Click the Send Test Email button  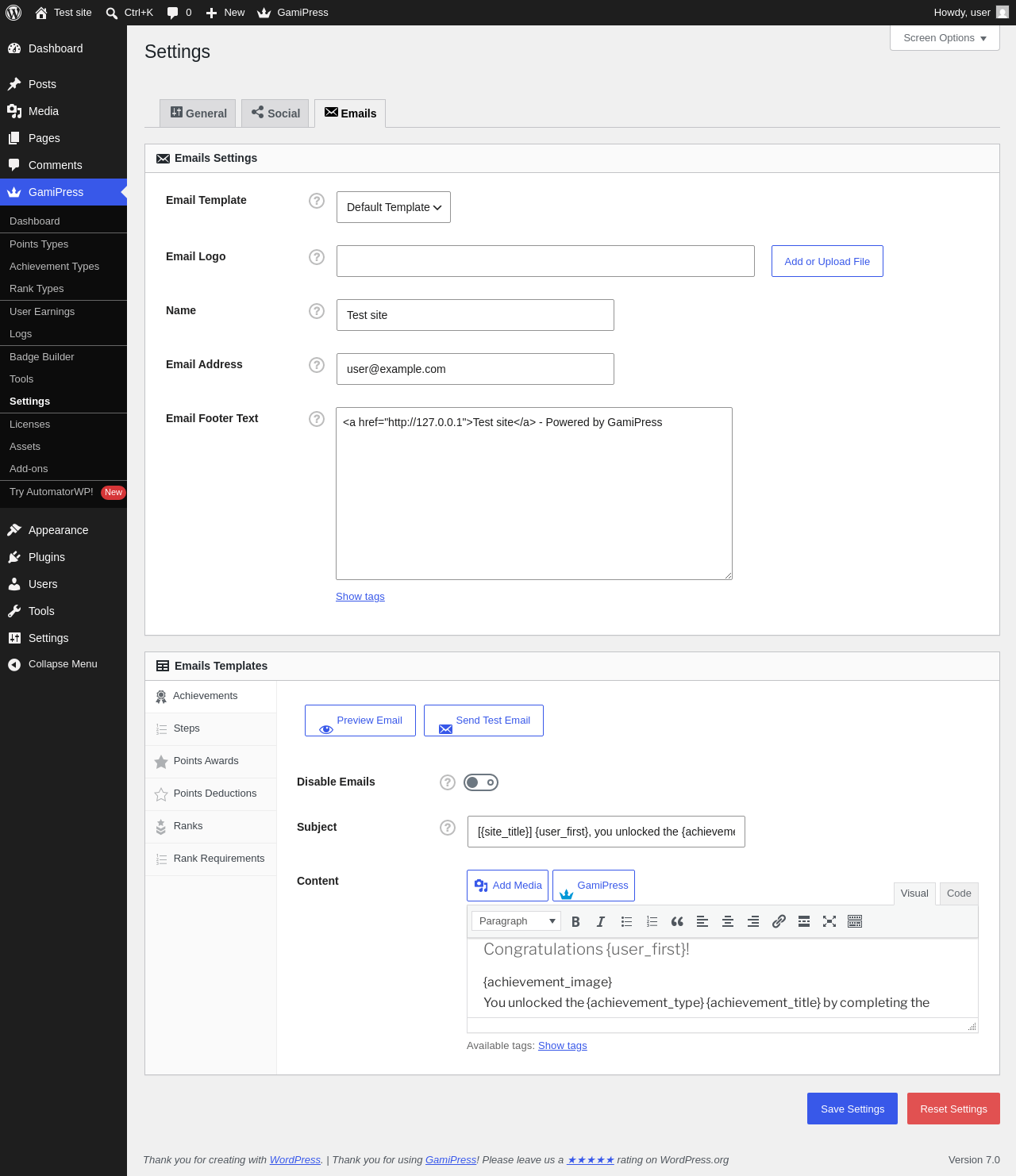(x=483, y=721)
